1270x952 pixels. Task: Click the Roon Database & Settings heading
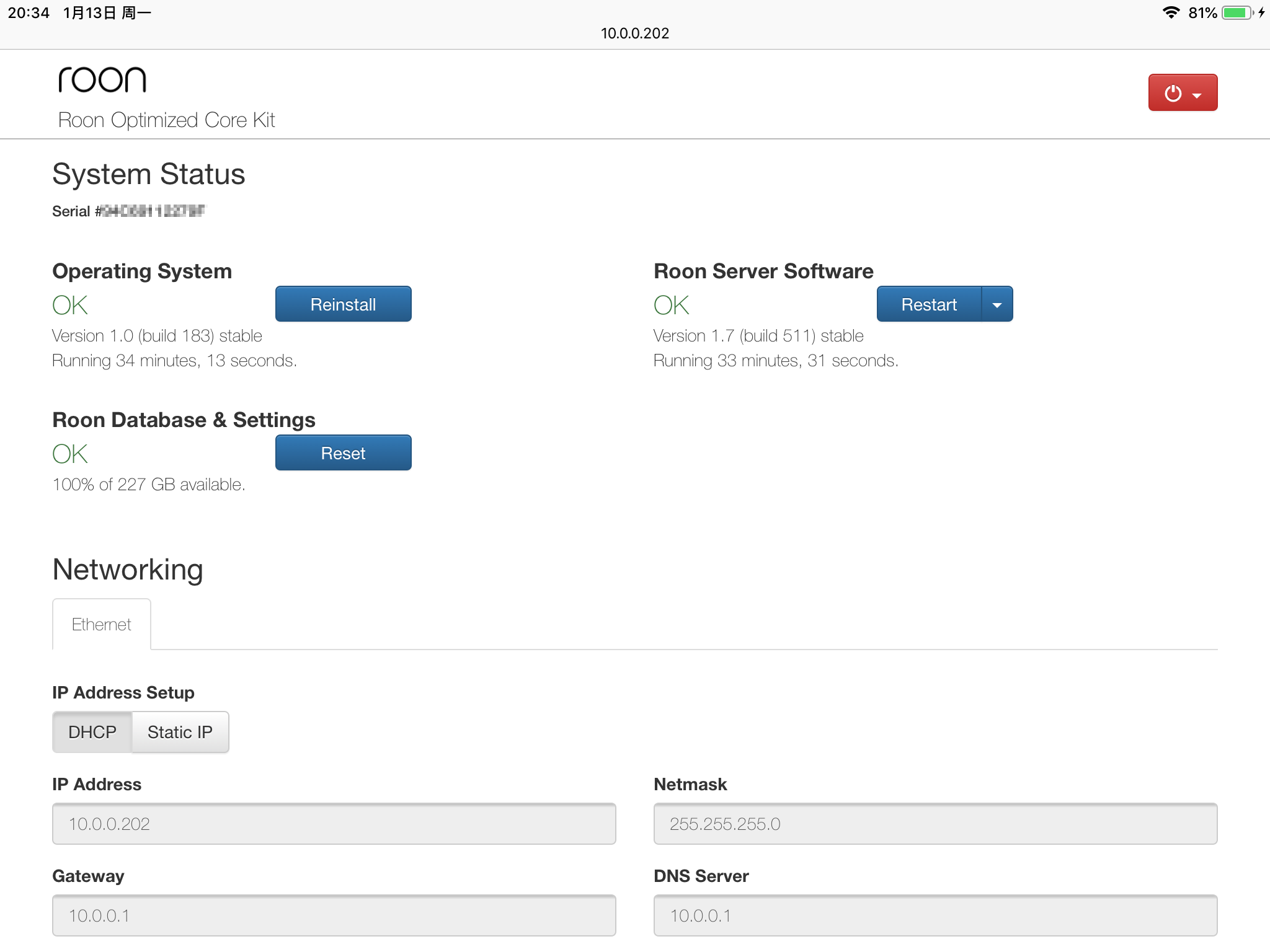184,420
